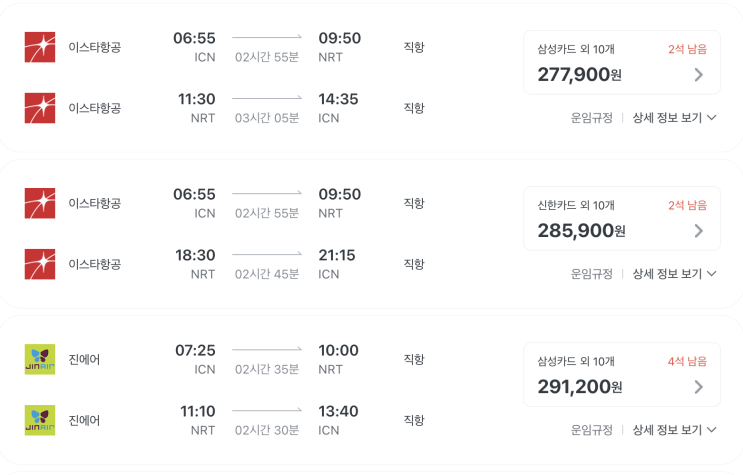The image size is (743, 475).
Task: Click Eastar Jet logo on 11:30 return flight
Action: pos(40,108)
